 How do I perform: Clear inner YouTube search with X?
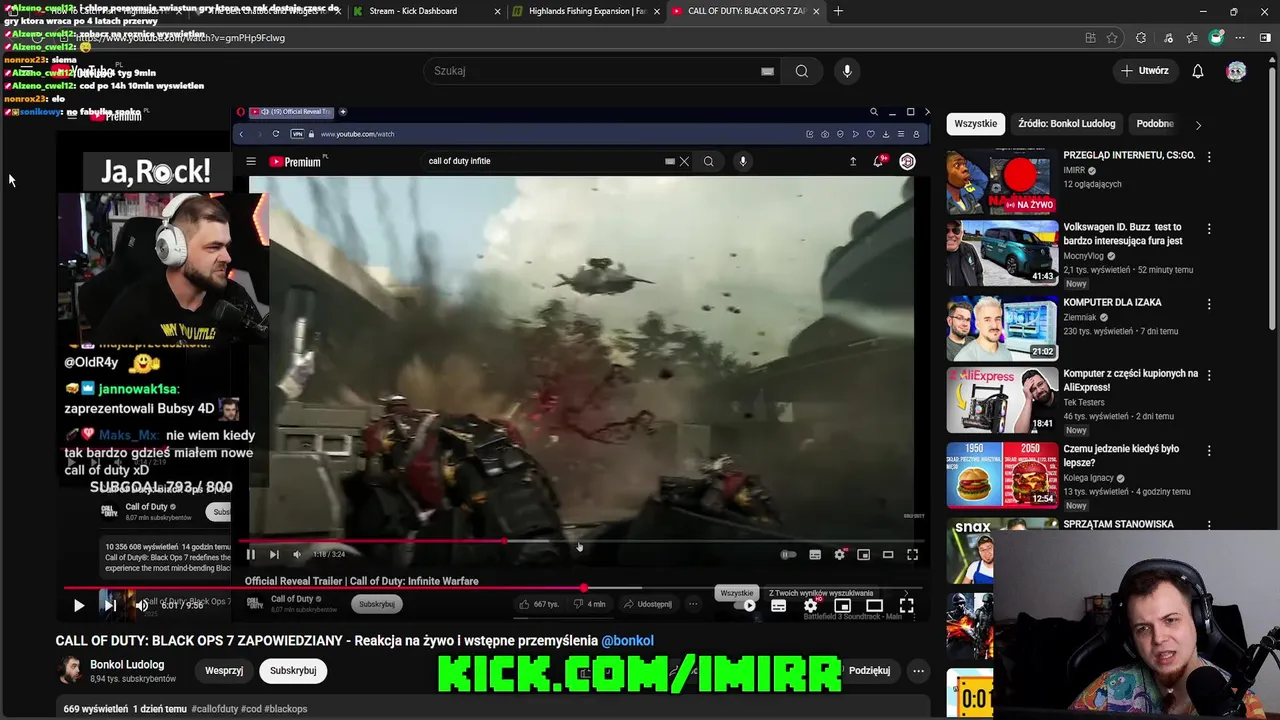(684, 161)
